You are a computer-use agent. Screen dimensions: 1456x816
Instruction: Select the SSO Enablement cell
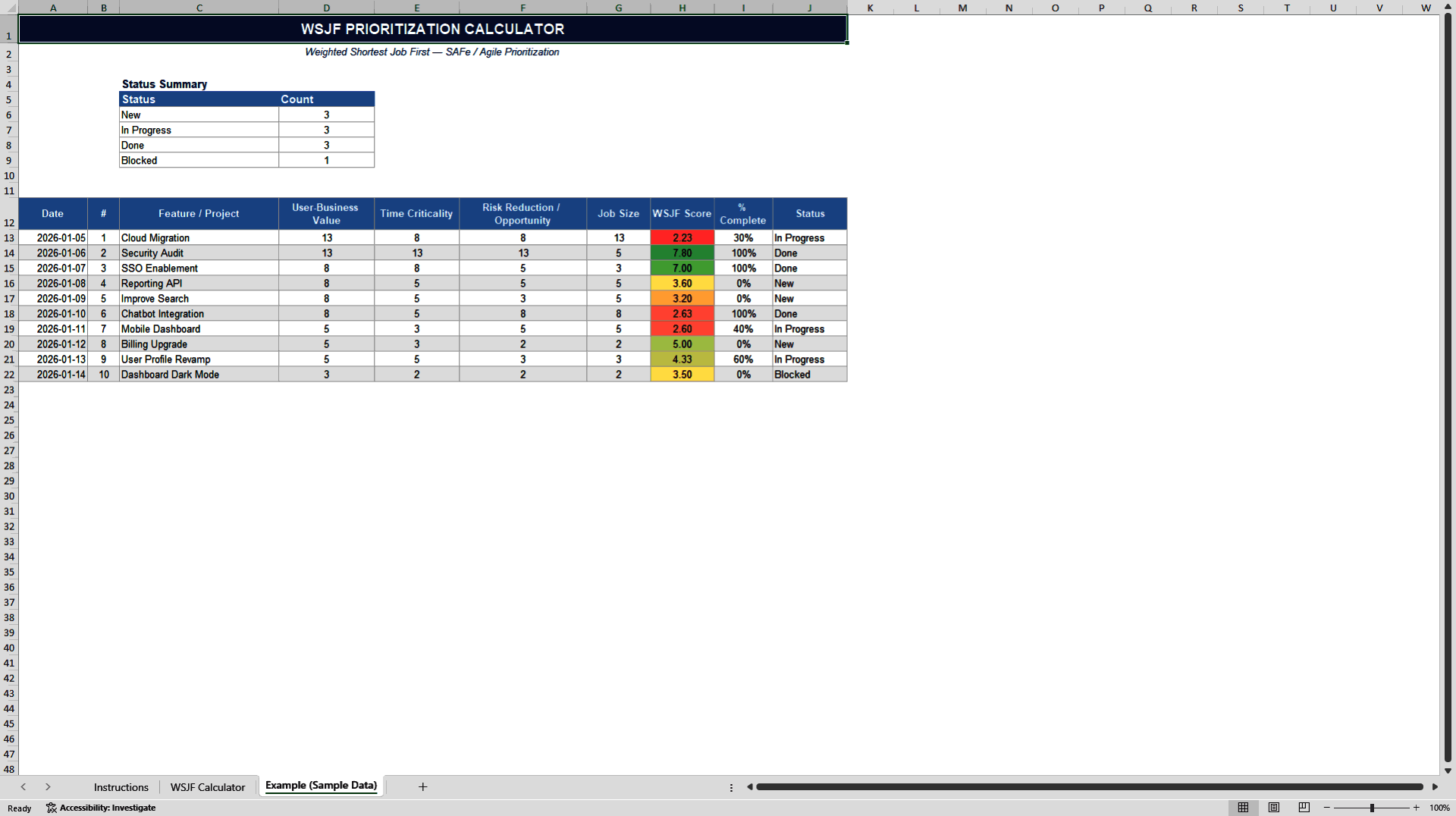(x=199, y=268)
